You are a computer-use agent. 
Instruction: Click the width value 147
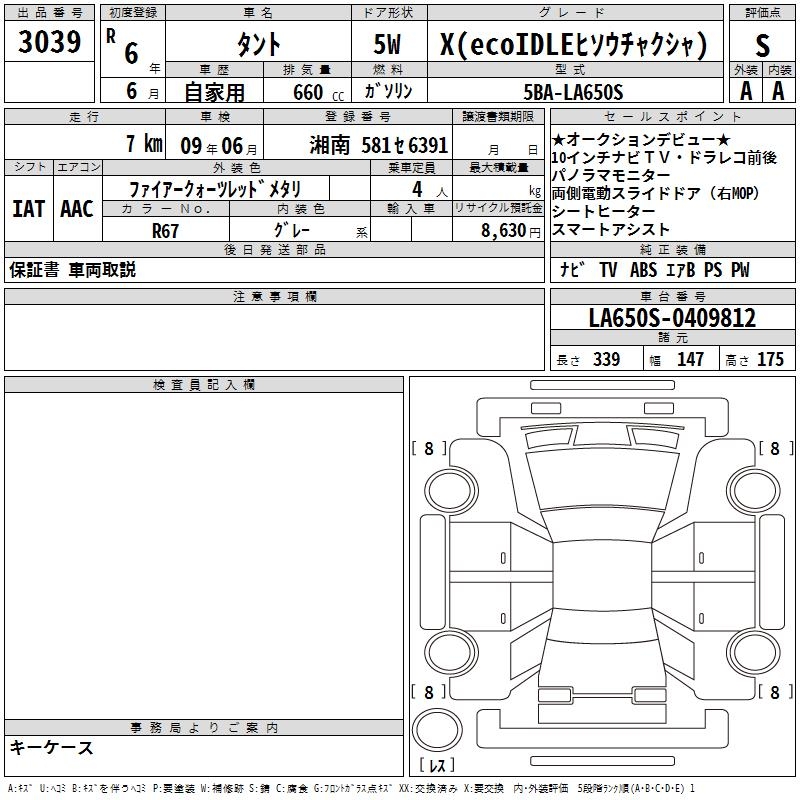click(690, 359)
